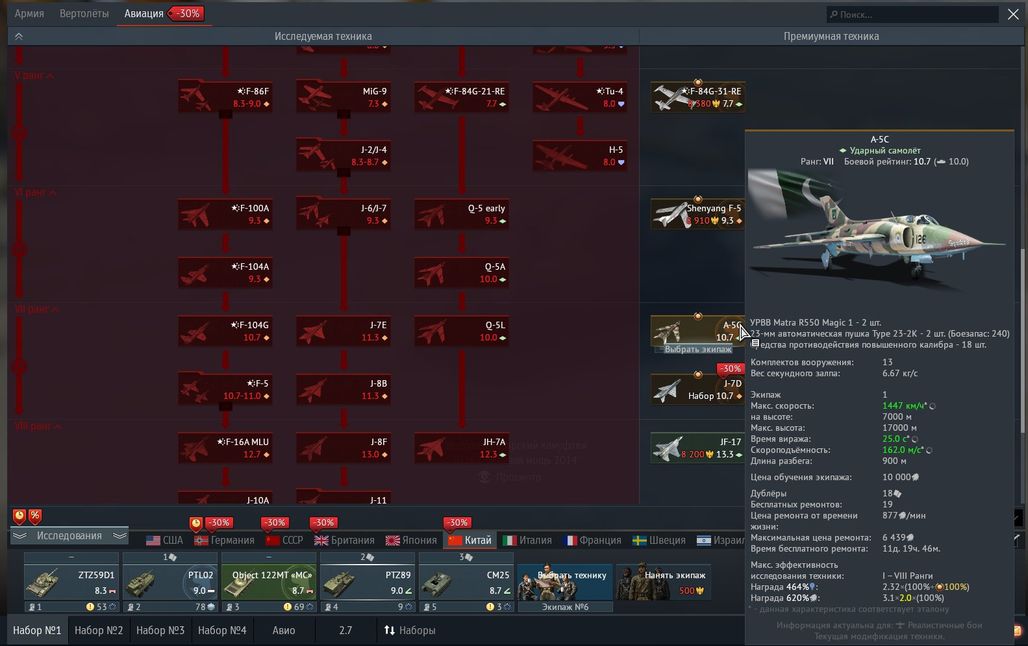The width and height of the screenshot is (1028, 646).
Task: Switch to the 2.7 preset
Action: pyautogui.click(x=346, y=630)
